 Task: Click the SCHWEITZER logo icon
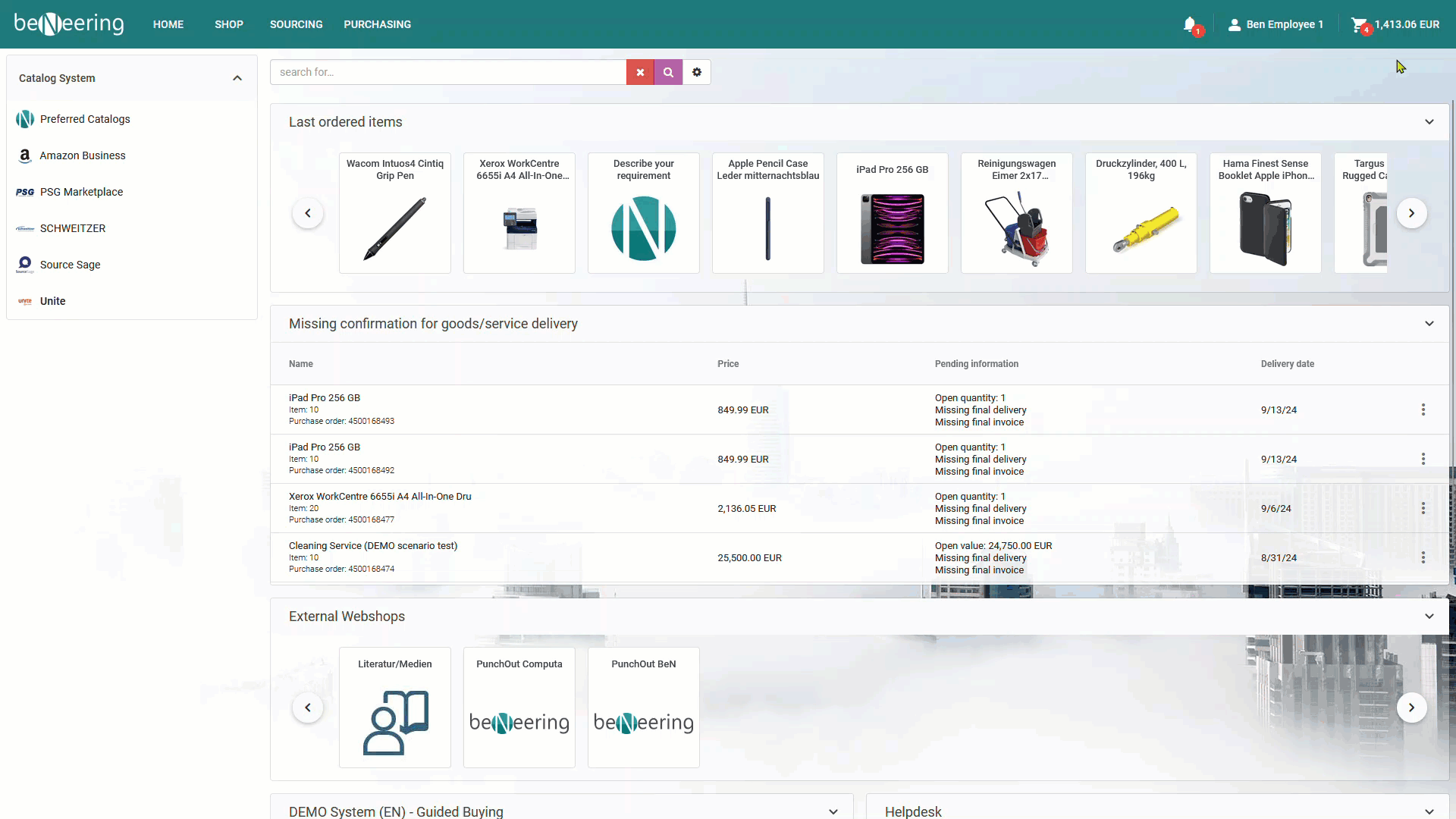point(25,228)
